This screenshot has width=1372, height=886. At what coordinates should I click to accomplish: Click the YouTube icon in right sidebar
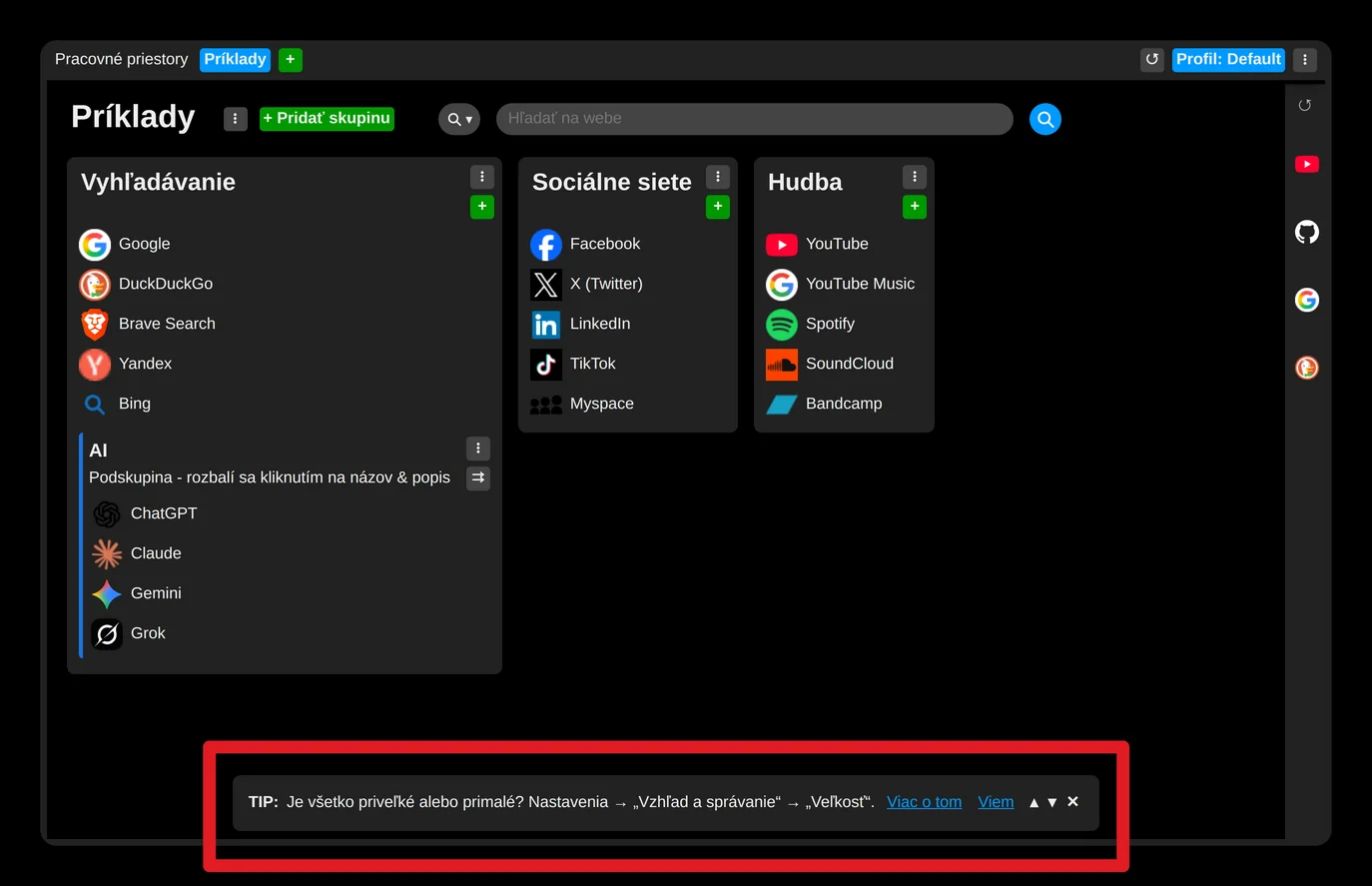[x=1307, y=164]
